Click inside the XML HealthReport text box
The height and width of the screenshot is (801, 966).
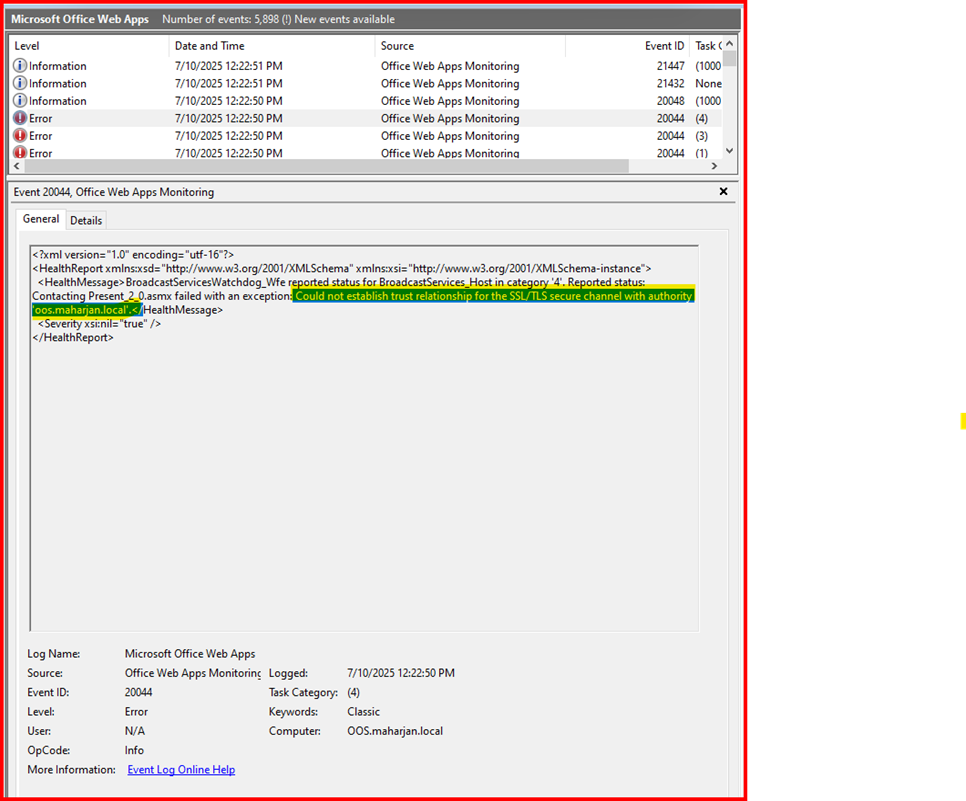coord(364,480)
